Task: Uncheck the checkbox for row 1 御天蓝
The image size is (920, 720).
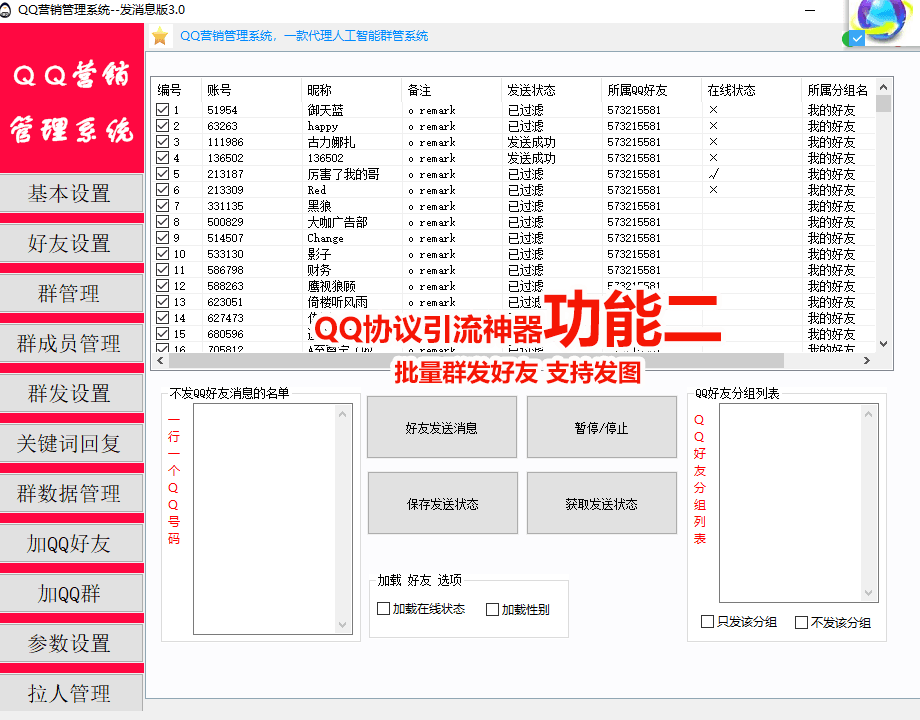Action: [x=163, y=110]
